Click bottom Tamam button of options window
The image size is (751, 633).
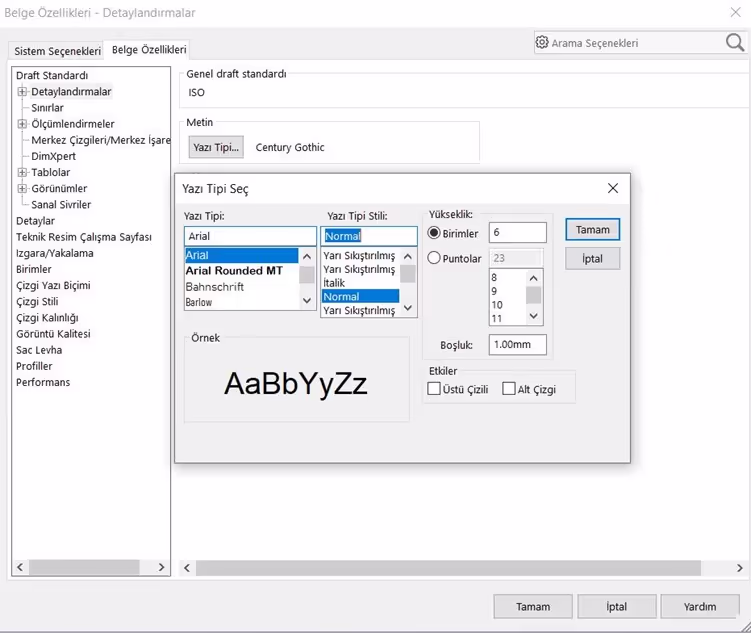coord(533,607)
